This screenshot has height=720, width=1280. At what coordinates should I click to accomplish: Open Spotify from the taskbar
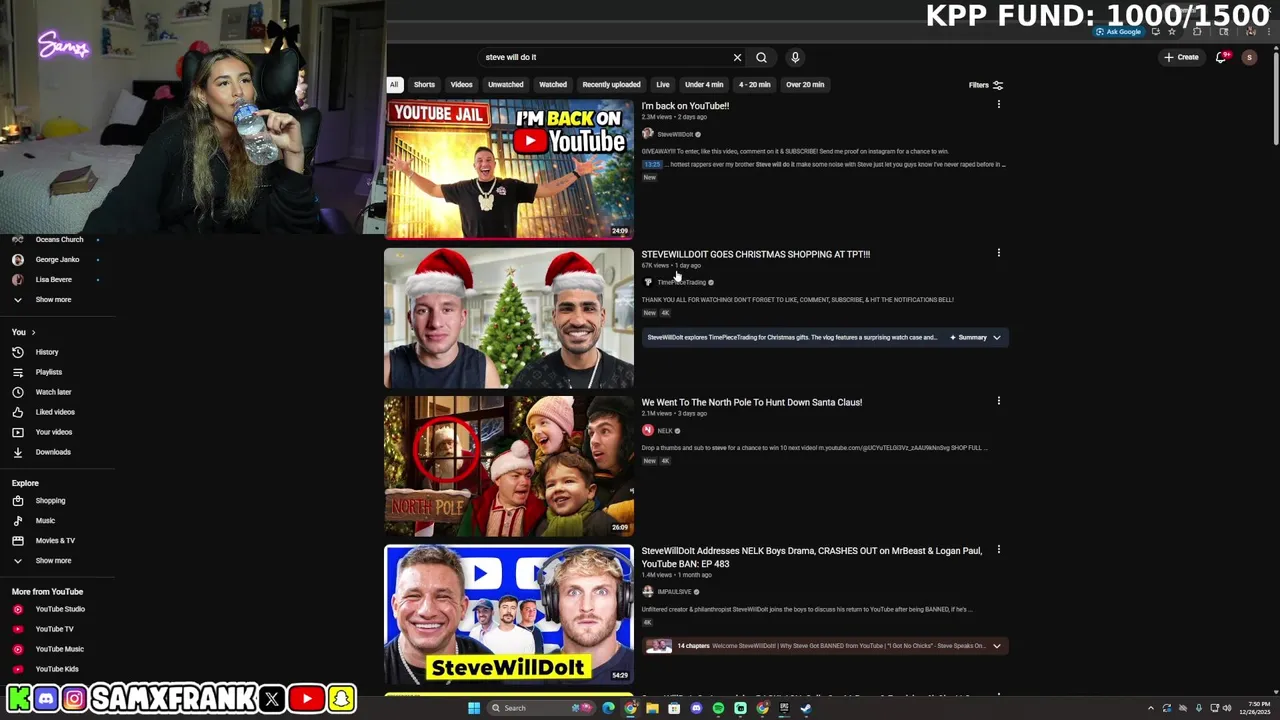click(718, 708)
